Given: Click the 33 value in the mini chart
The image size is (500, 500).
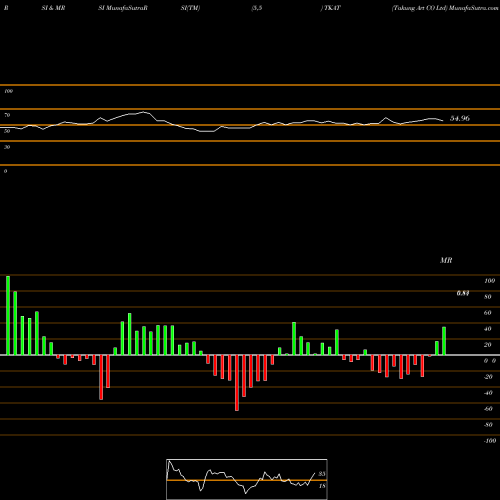Looking at the screenshot, I should (x=322, y=474).
